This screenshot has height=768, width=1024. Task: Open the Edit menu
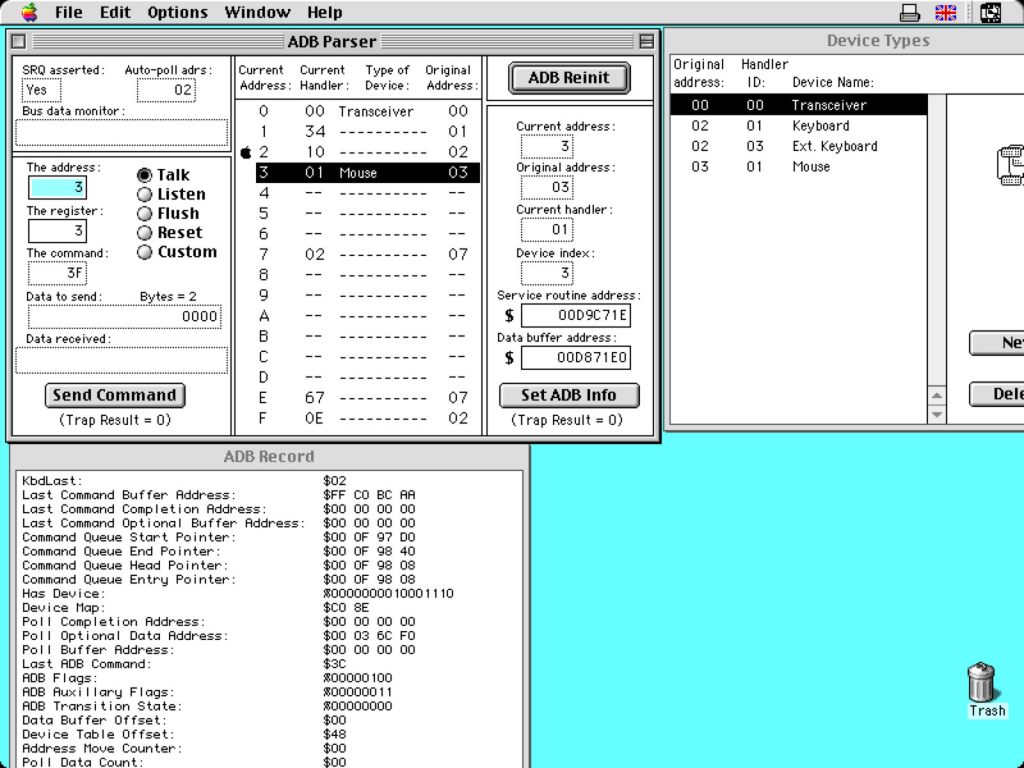[115, 12]
